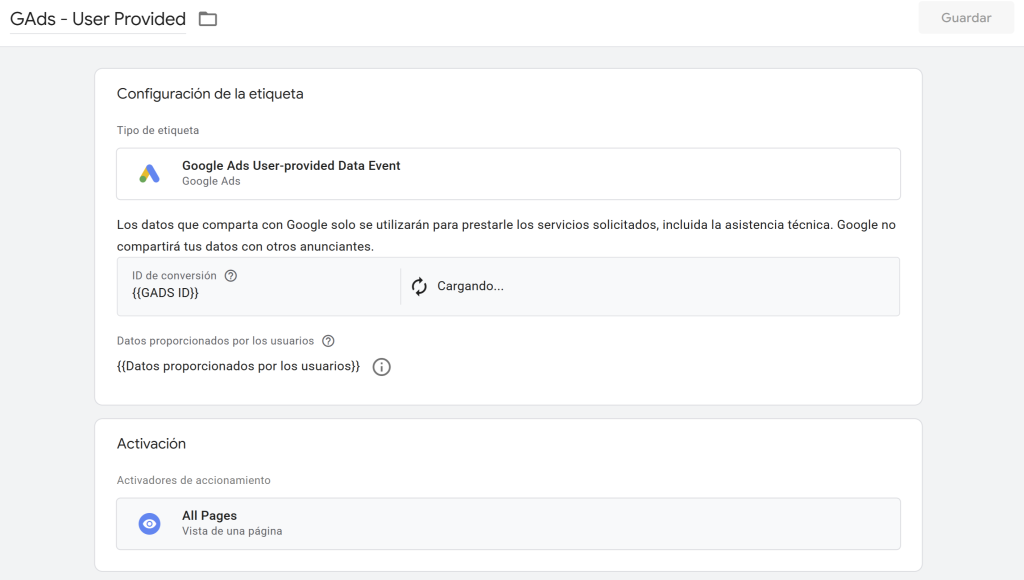Select Google Ads User-provided Data Event tag type
This screenshot has width=1024, height=580.
click(291, 166)
